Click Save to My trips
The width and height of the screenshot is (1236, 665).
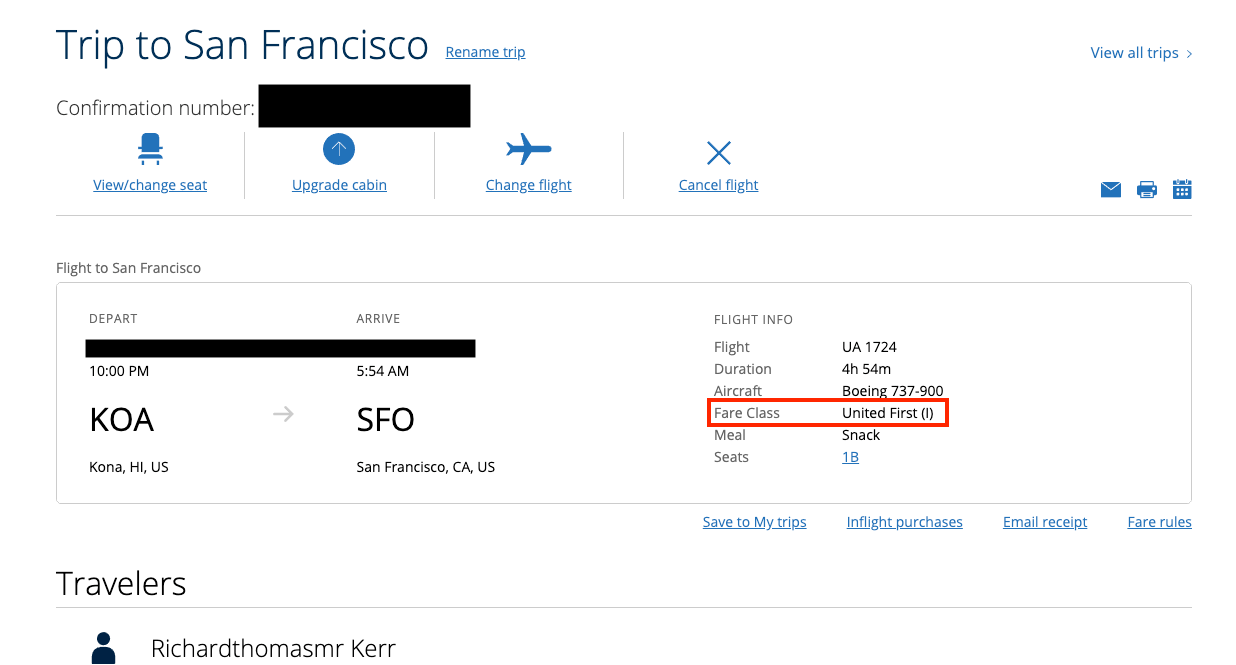pyautogui.click(x=754, y=522)
